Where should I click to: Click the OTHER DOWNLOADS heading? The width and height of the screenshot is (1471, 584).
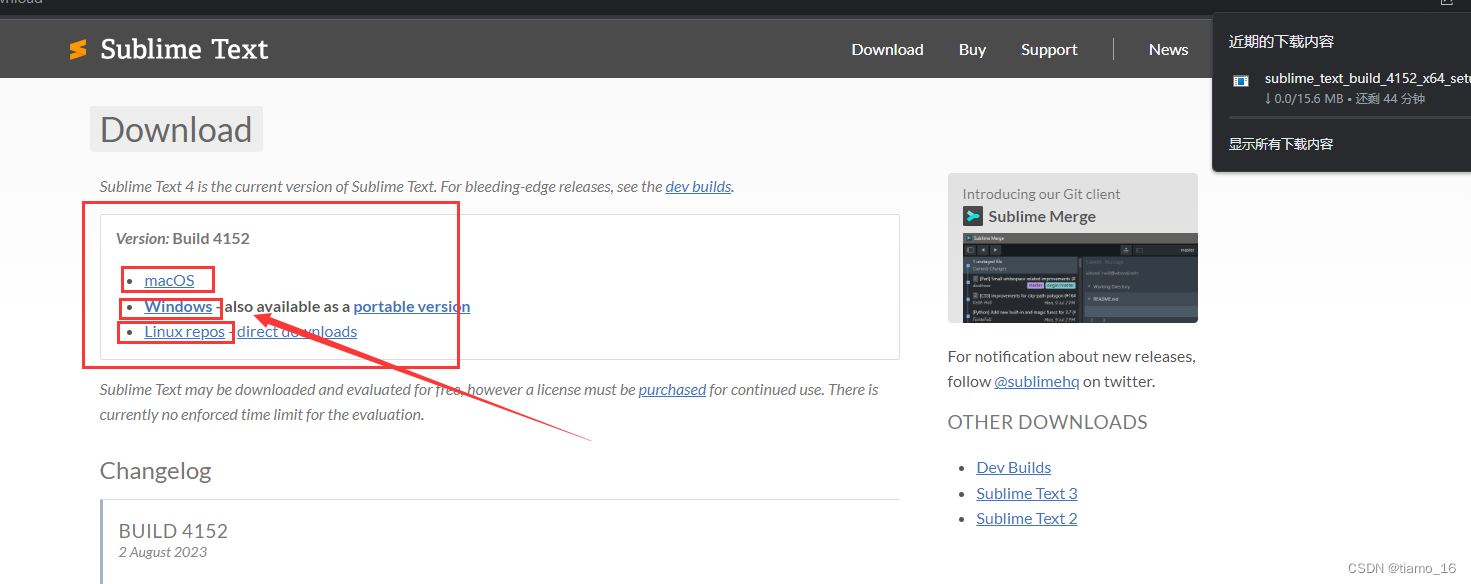(x=1047, y=422)
